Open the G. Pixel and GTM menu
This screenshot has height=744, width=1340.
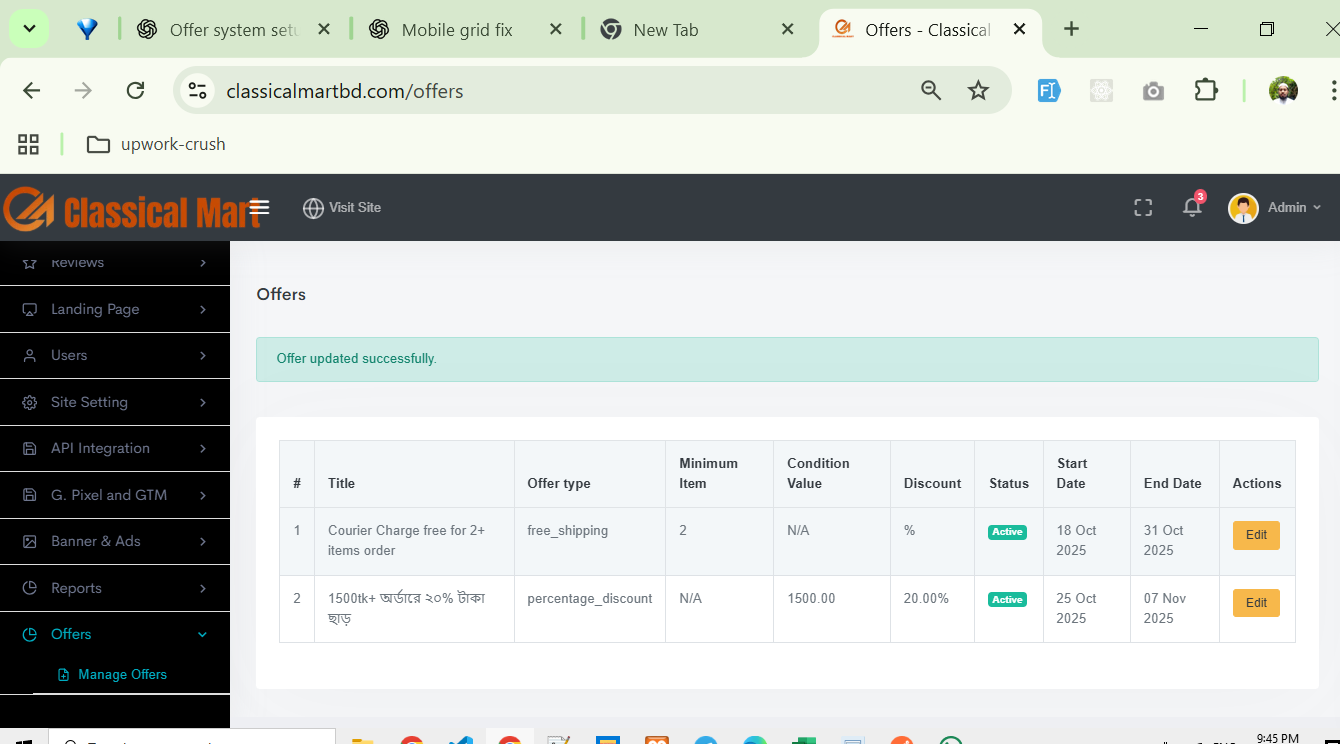point(115,495)
